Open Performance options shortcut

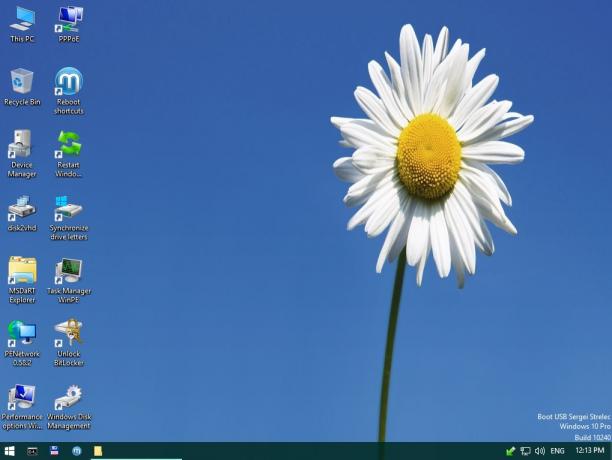click(22, 407)
